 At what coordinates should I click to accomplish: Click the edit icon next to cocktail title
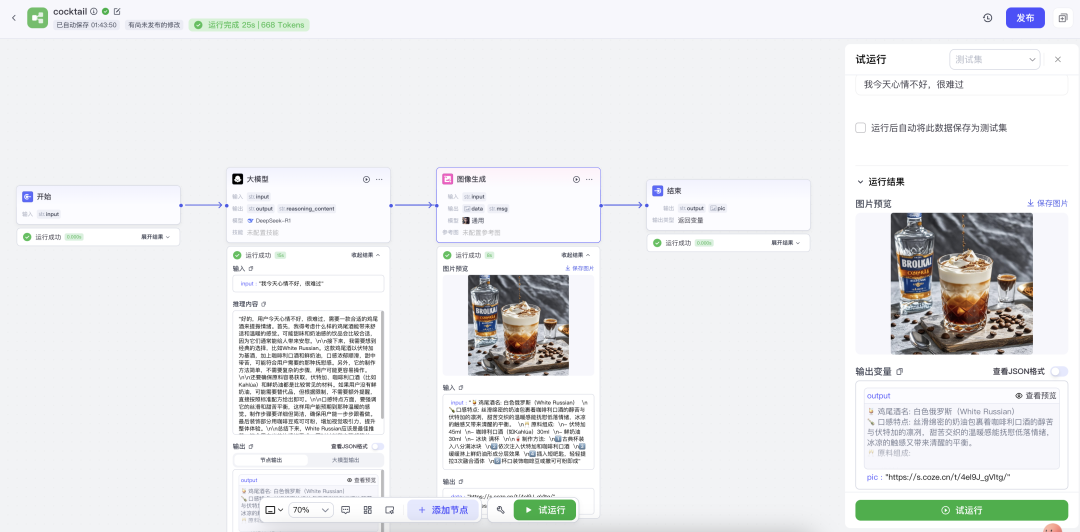117,11
